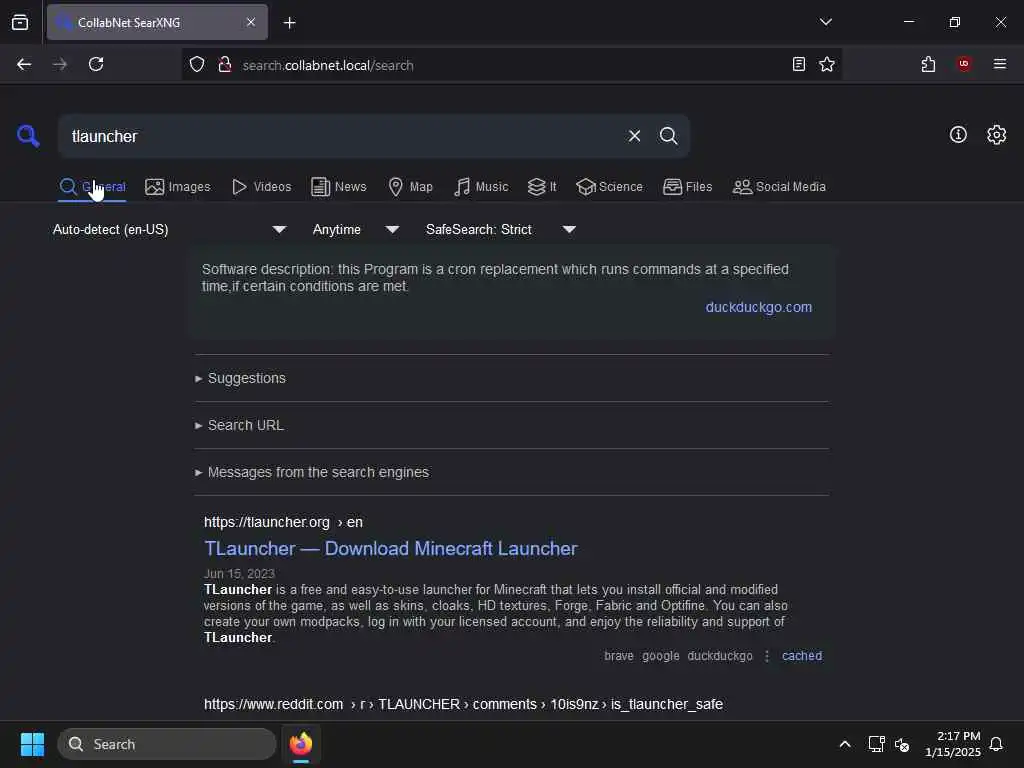Open duckduckgo.com infobox link
Viewport: 1024px width, 768px height.
click(758, 307)
